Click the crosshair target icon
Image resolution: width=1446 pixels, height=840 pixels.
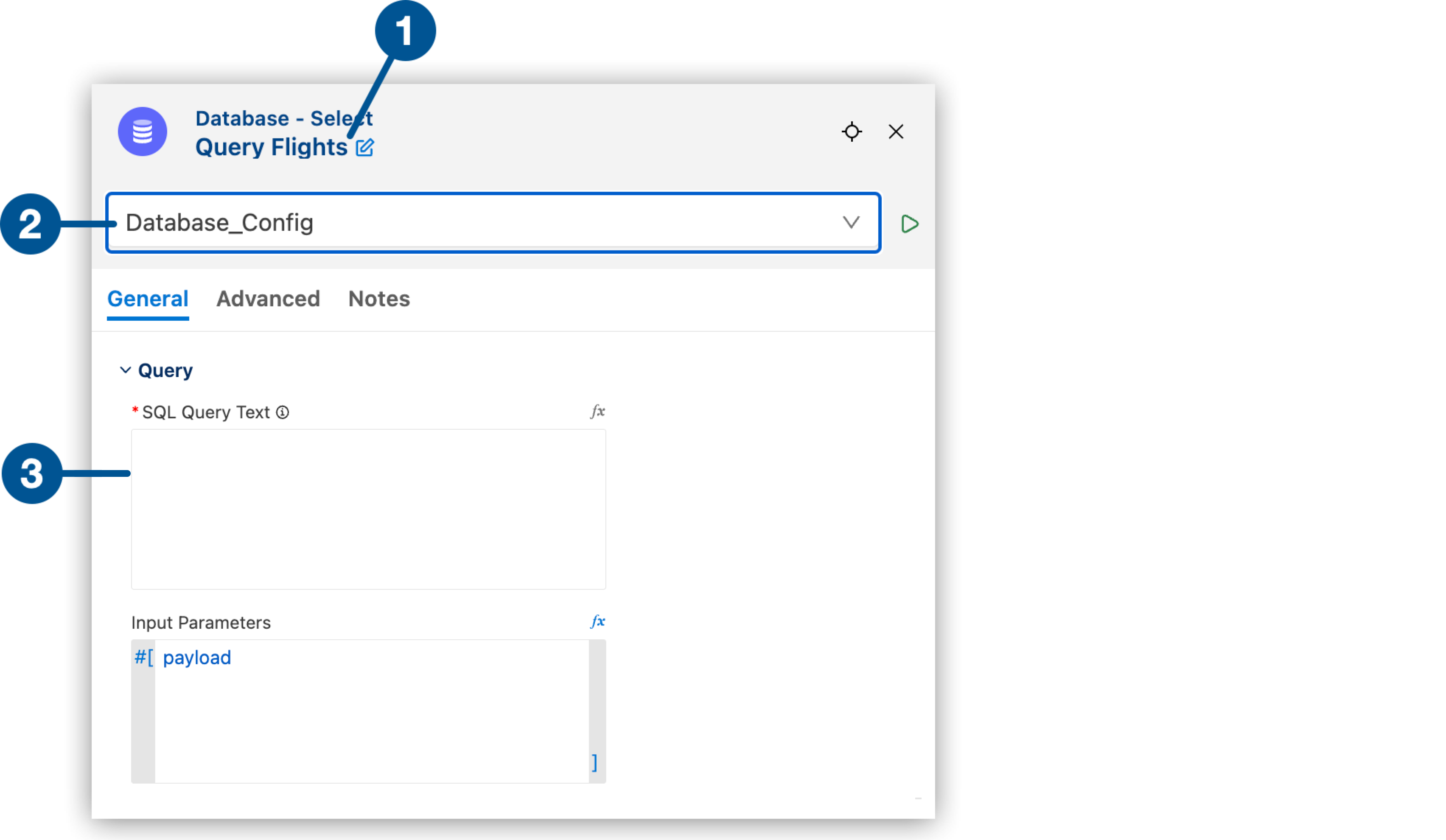[x=852, y=131]
